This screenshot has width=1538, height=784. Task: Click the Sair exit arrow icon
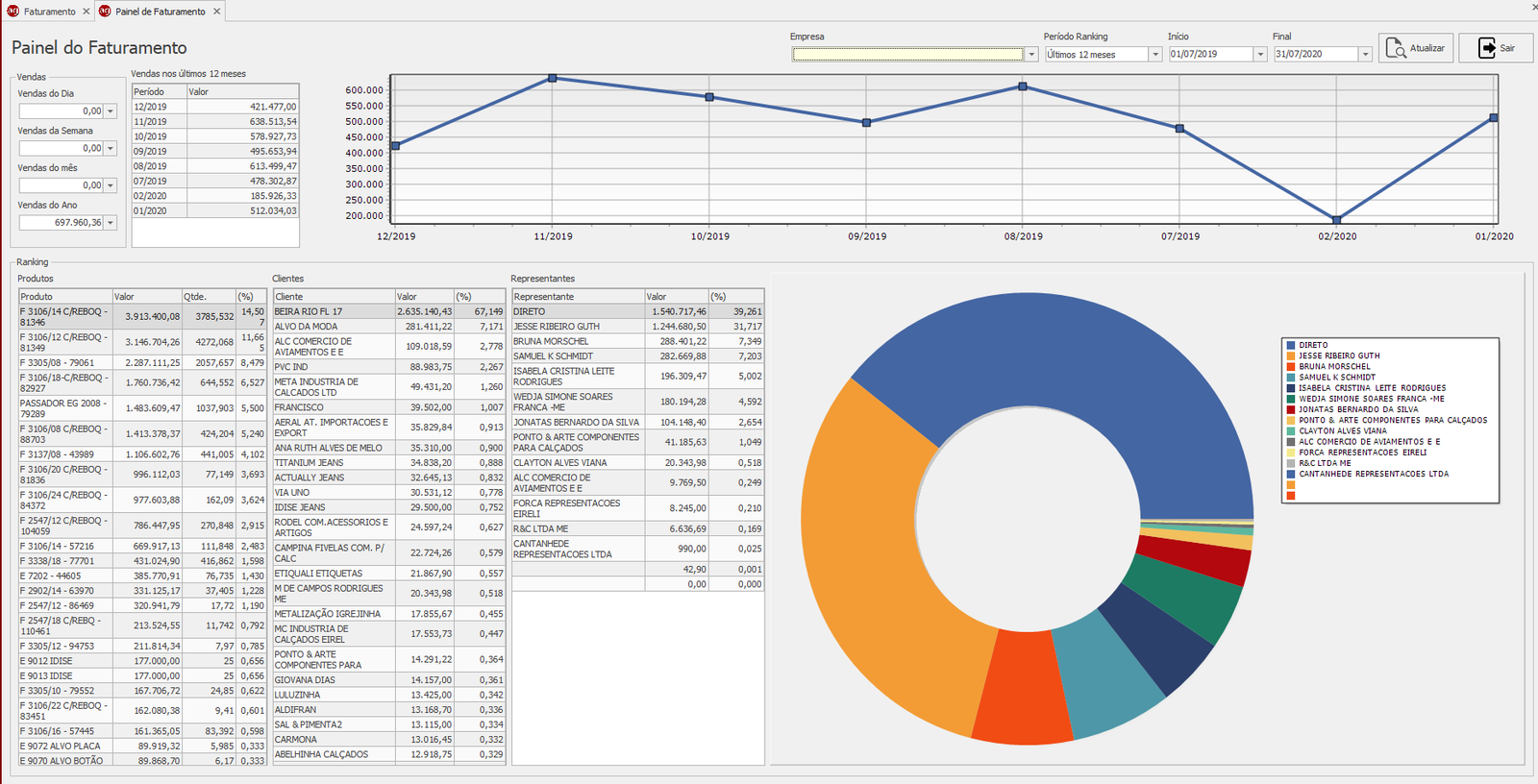pyautogui.click(x=1486, y=48)
